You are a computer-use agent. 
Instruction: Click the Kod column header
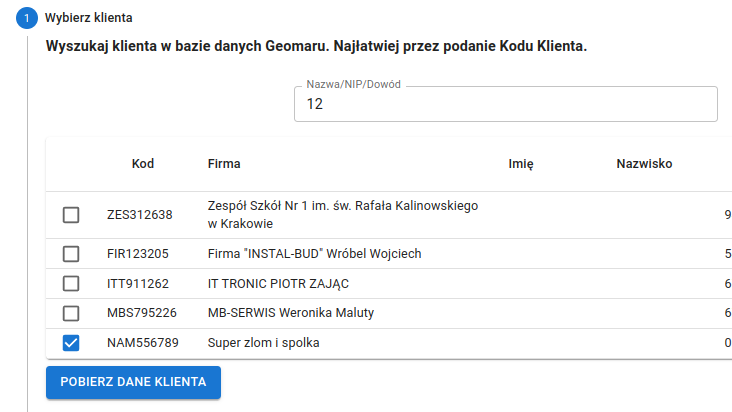[x=143, y=164]
